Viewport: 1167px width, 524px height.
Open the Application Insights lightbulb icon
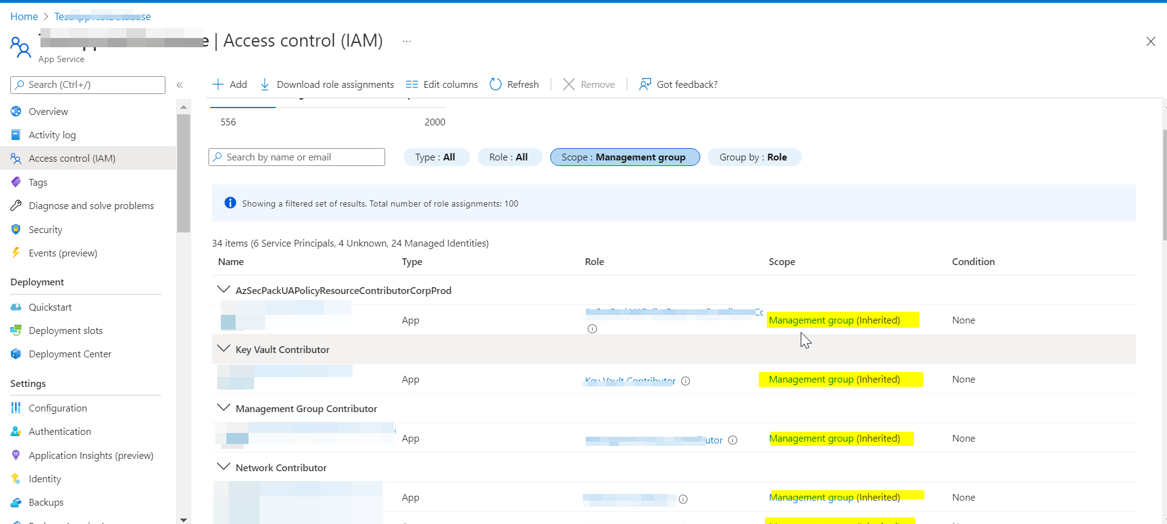16,456
